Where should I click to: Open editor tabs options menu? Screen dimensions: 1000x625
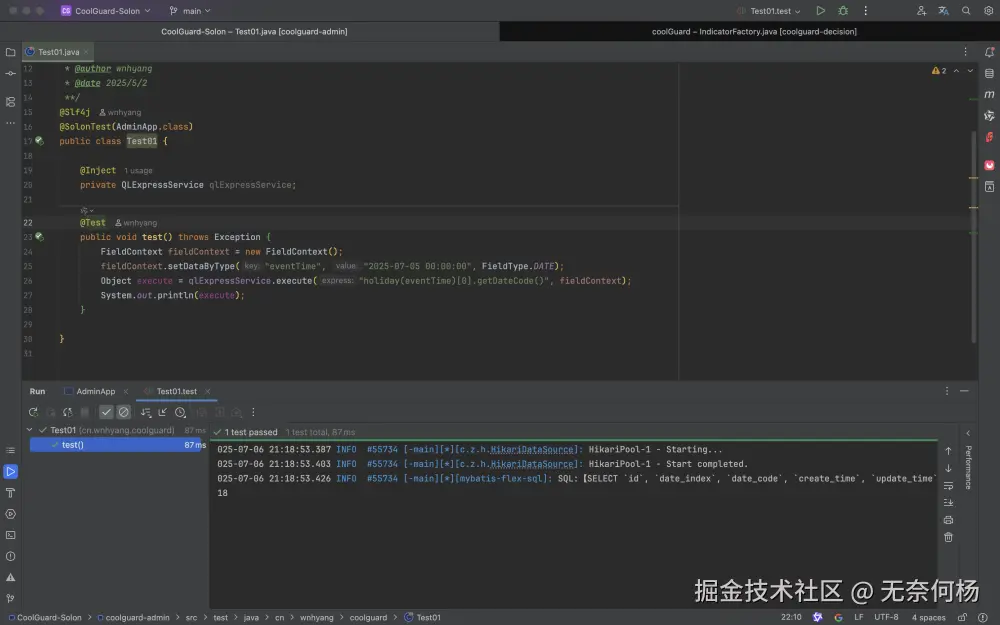click(x=965, y=52)
